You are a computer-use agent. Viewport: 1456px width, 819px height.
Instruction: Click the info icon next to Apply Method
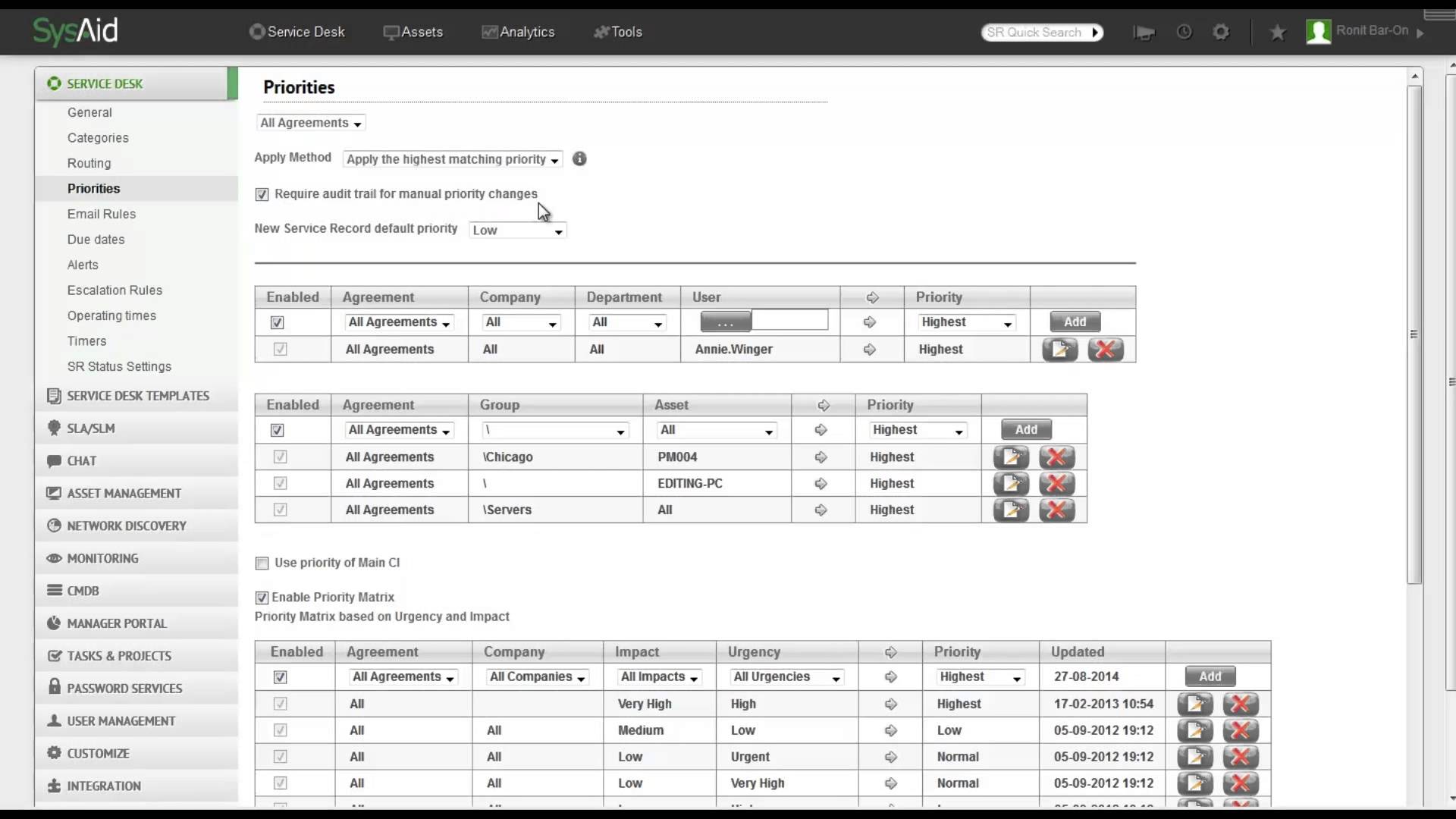point(580,159)
